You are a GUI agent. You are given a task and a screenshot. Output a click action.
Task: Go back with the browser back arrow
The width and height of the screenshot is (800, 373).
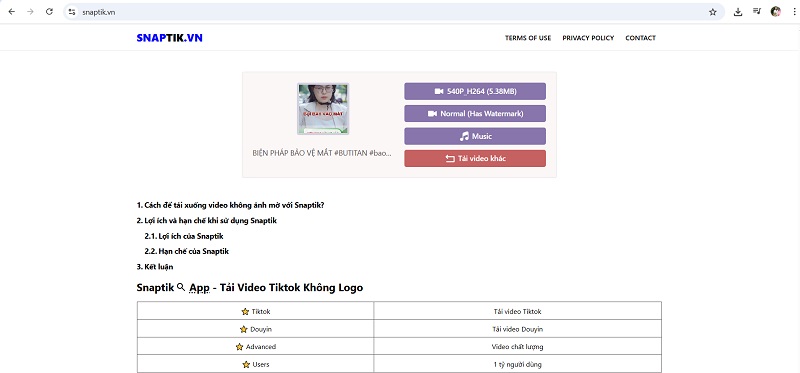pos(12,12)
